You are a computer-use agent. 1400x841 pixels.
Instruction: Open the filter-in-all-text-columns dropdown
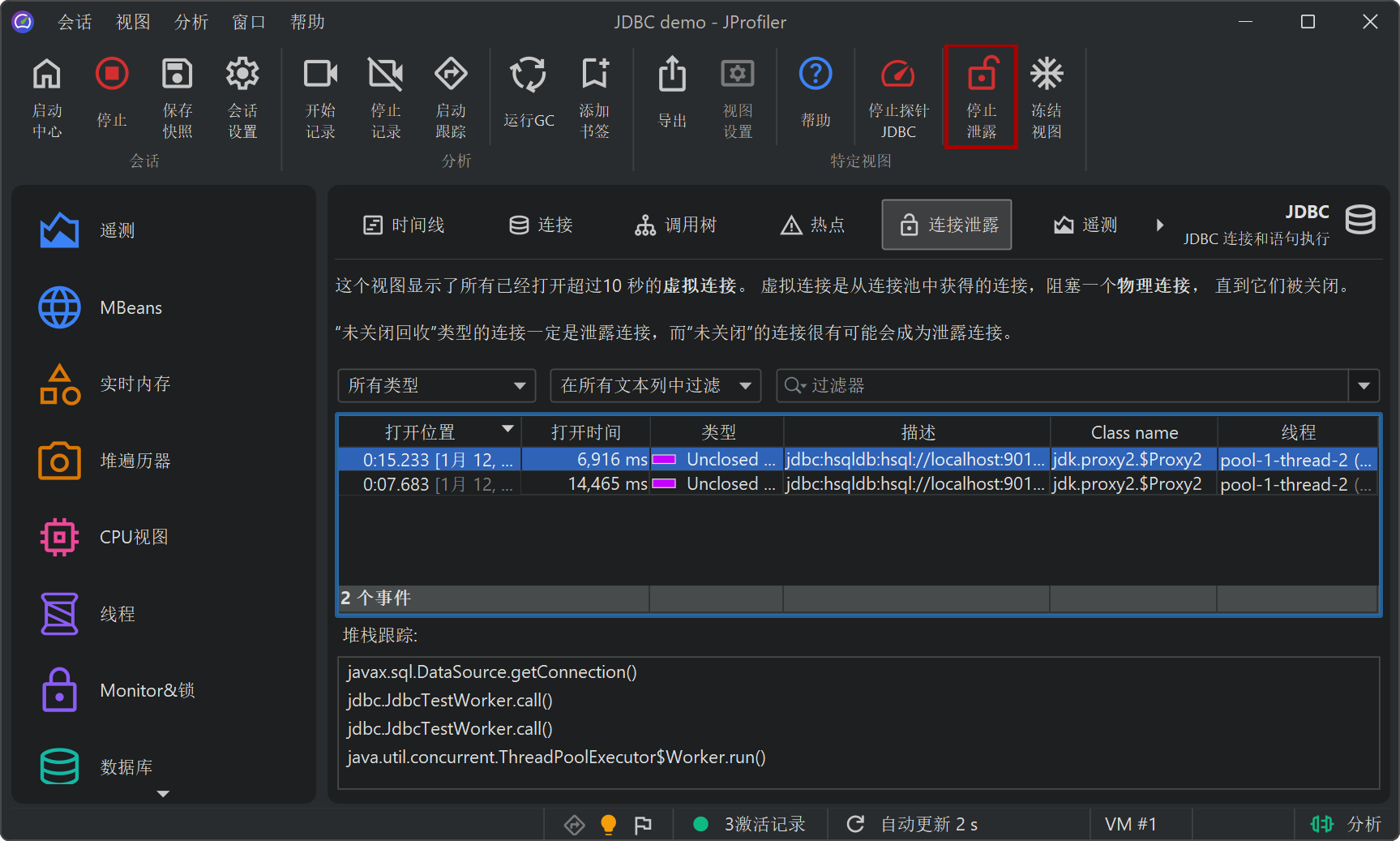[x=655, y=386]
